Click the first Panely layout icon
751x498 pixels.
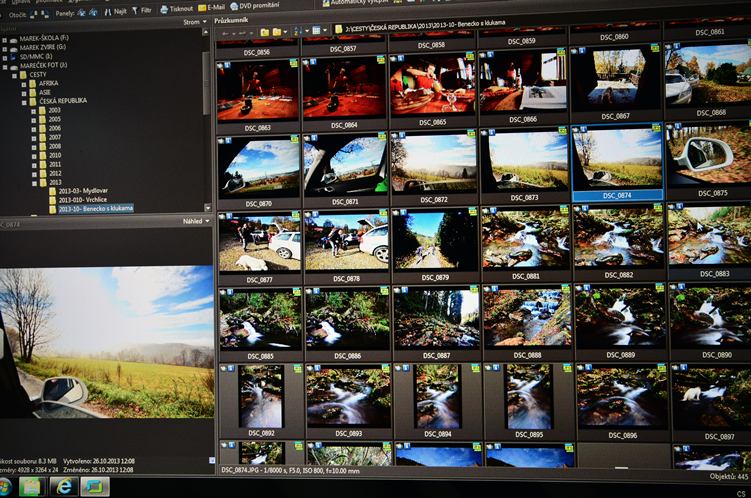tap(82, 13)
